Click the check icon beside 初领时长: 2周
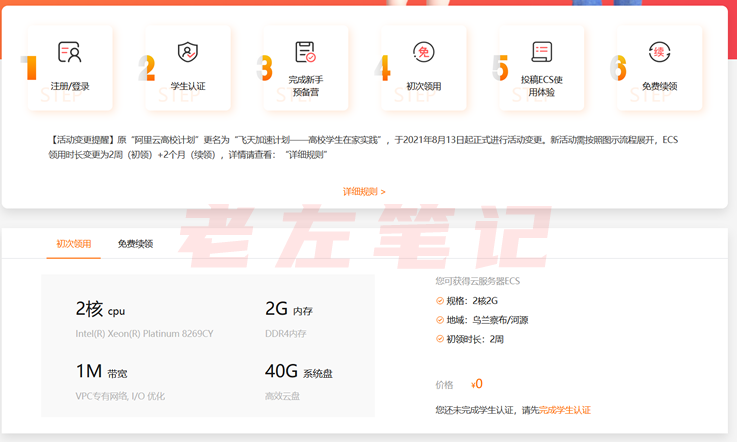 [440, 339]
